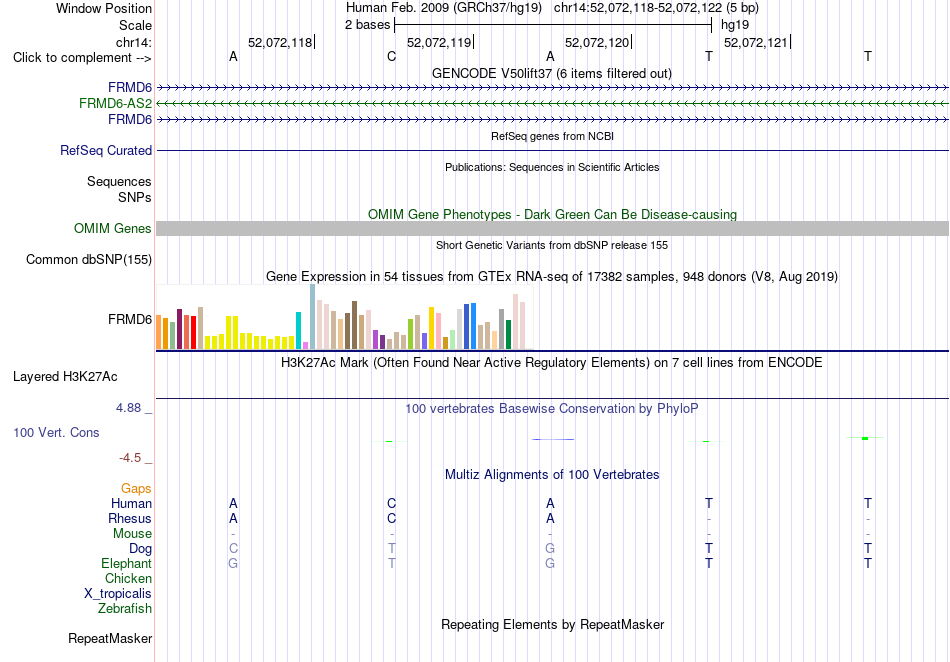
Task: Click the dark green bar in GTEx chart
Action: pos(508,334)
